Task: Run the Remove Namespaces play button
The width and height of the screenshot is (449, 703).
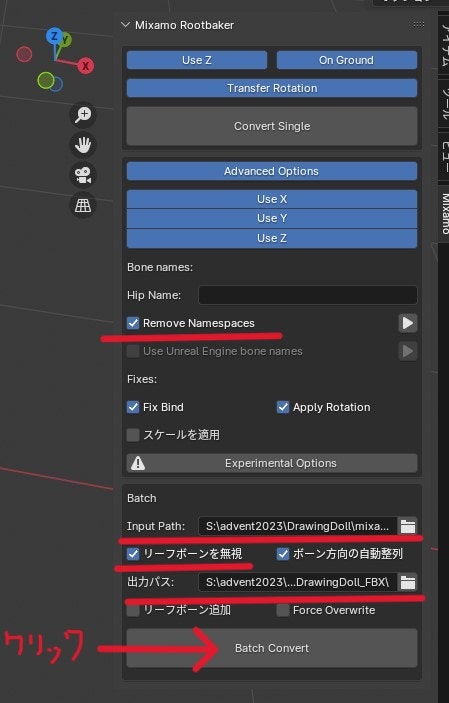Action: click(408, 323)
